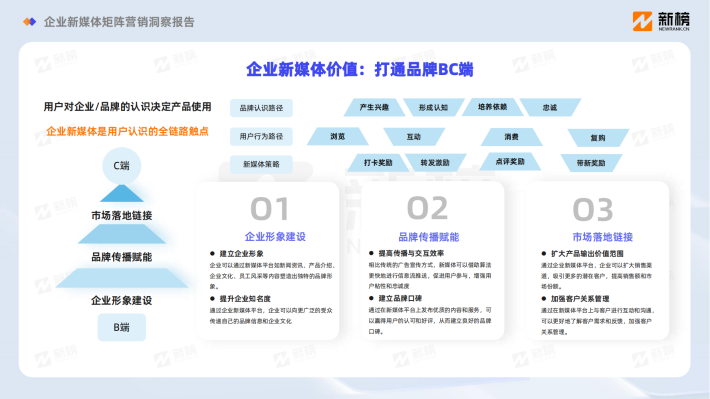Select the C端 circle at pyramid top

click(121, 166)
